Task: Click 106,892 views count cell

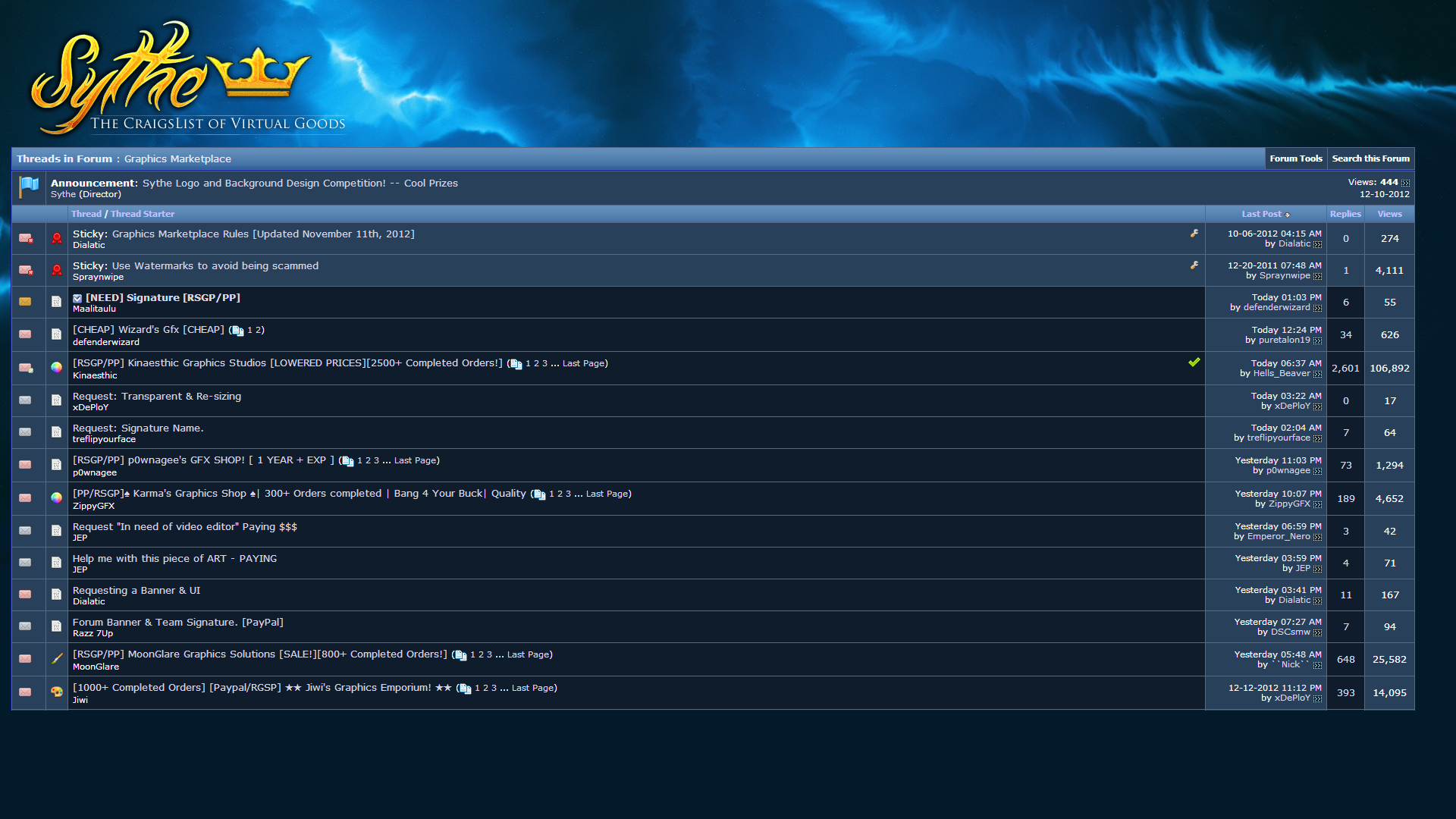Action: point(1389,368)
